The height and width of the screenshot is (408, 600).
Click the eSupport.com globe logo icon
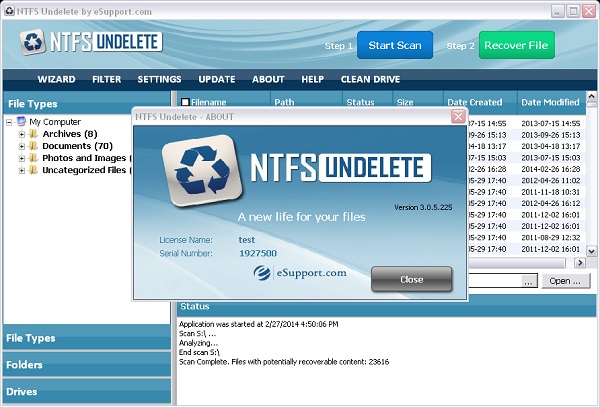262,273
